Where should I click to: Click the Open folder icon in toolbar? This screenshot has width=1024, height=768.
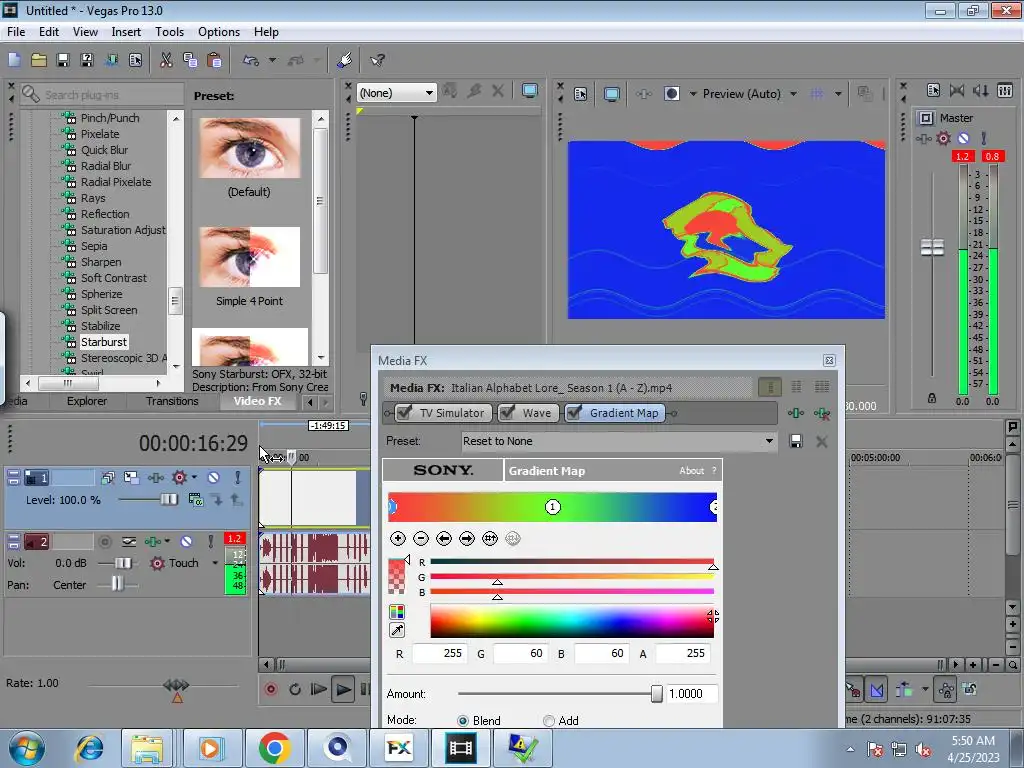point(39,60)
